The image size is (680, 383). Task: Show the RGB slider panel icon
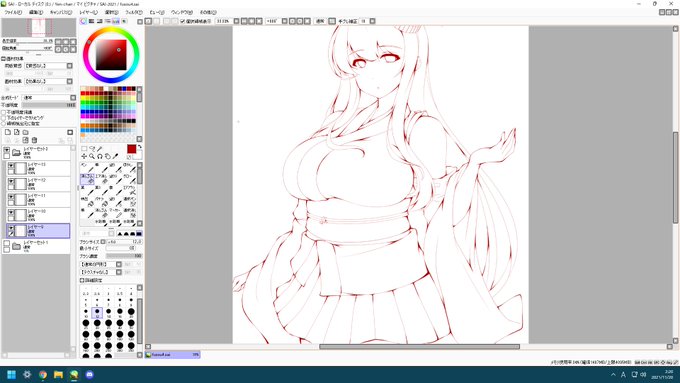pyautogui.click(x=92, y=21)
